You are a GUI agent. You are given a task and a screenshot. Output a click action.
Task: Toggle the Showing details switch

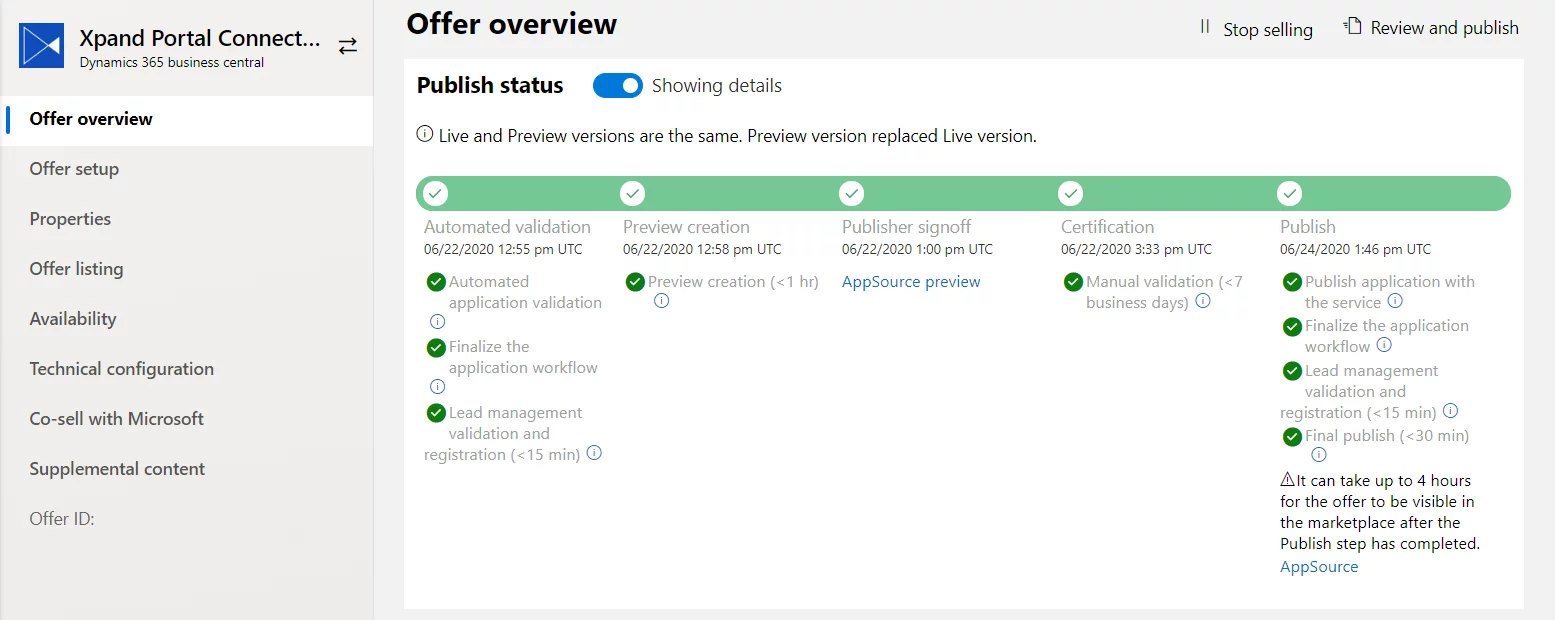617,86
